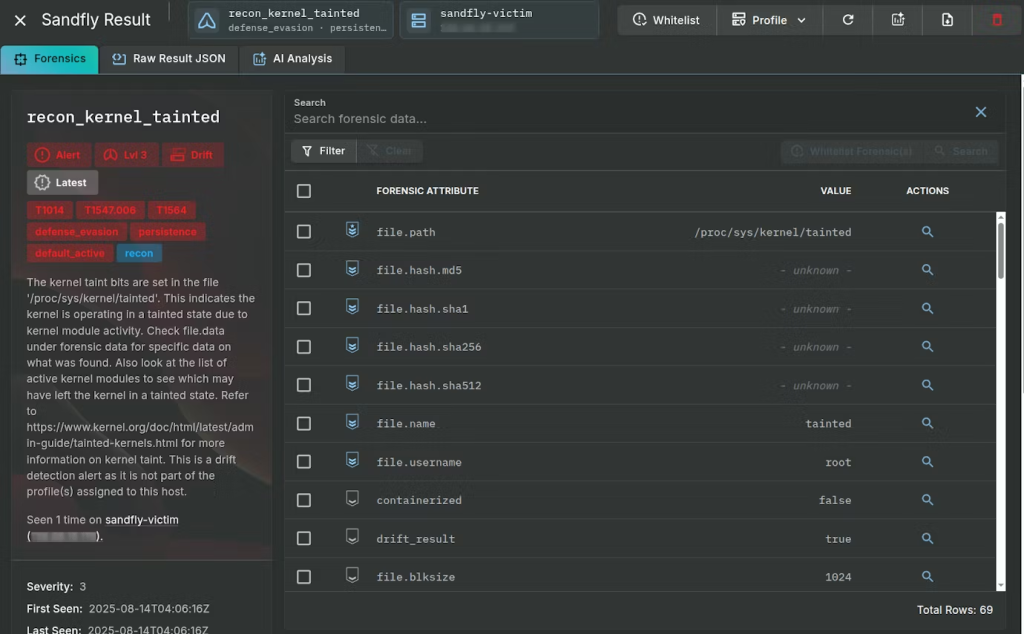Clear the search field with the X icon
This screenshot has width=1024, height=634.
pyautogui.click(x=980, y=112)
